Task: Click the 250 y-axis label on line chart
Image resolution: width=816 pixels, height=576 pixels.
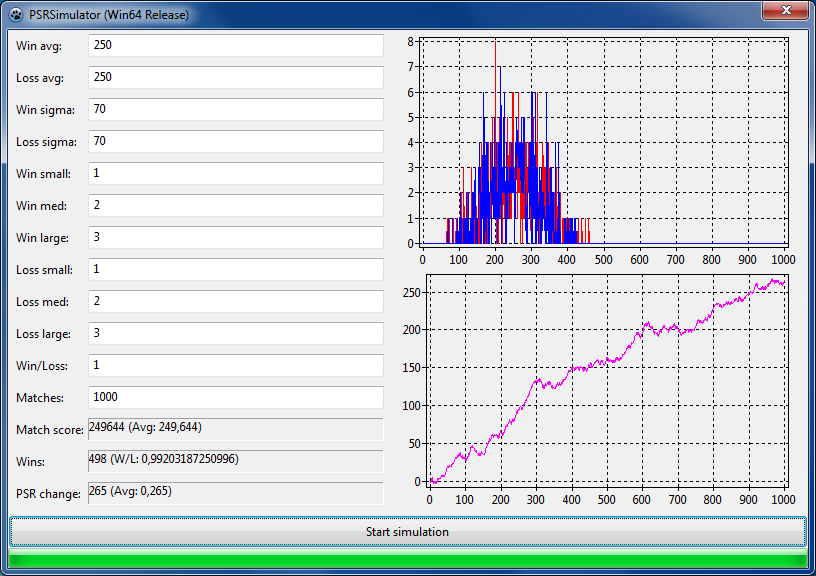Action: pos(411,293)
